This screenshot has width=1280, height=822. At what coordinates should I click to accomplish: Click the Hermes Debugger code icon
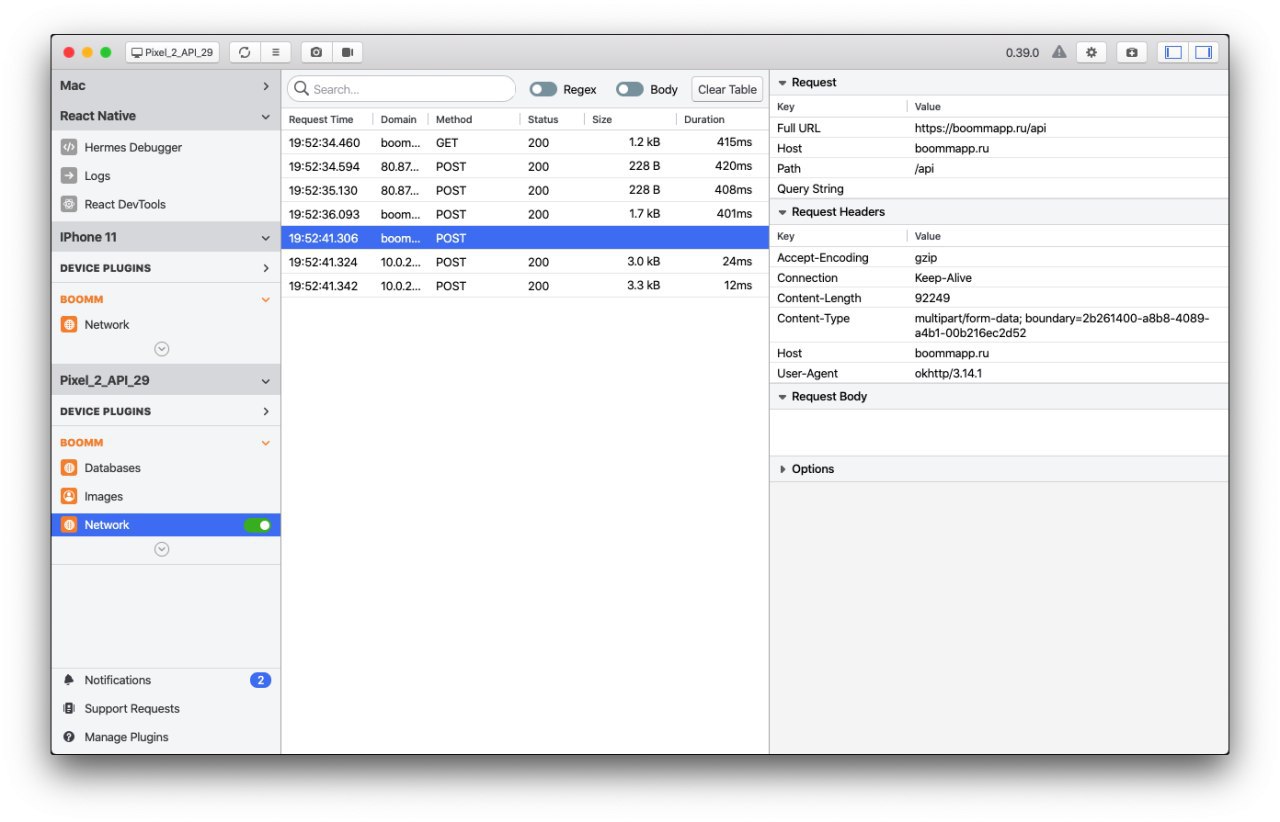pyautogui.click(x=69, y=147)
